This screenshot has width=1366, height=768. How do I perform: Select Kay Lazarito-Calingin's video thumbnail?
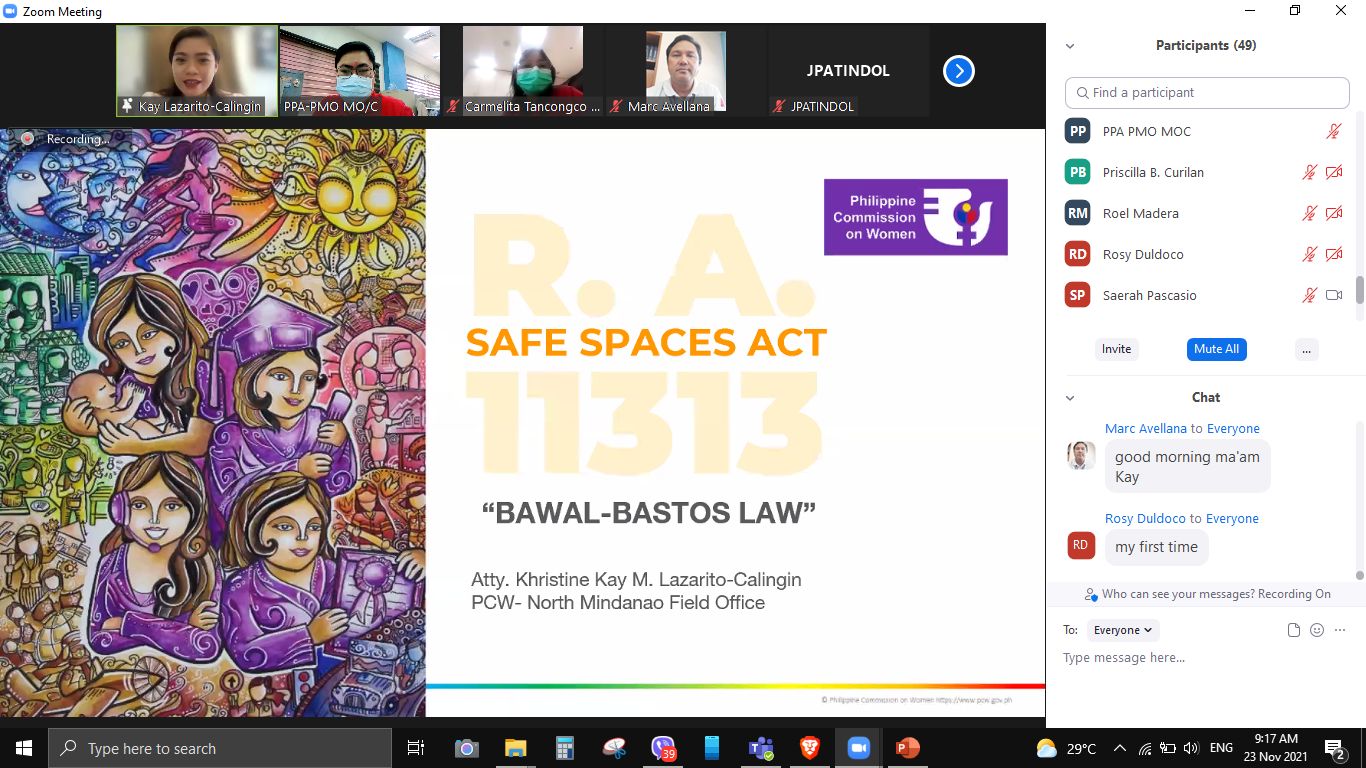point(197,71)
